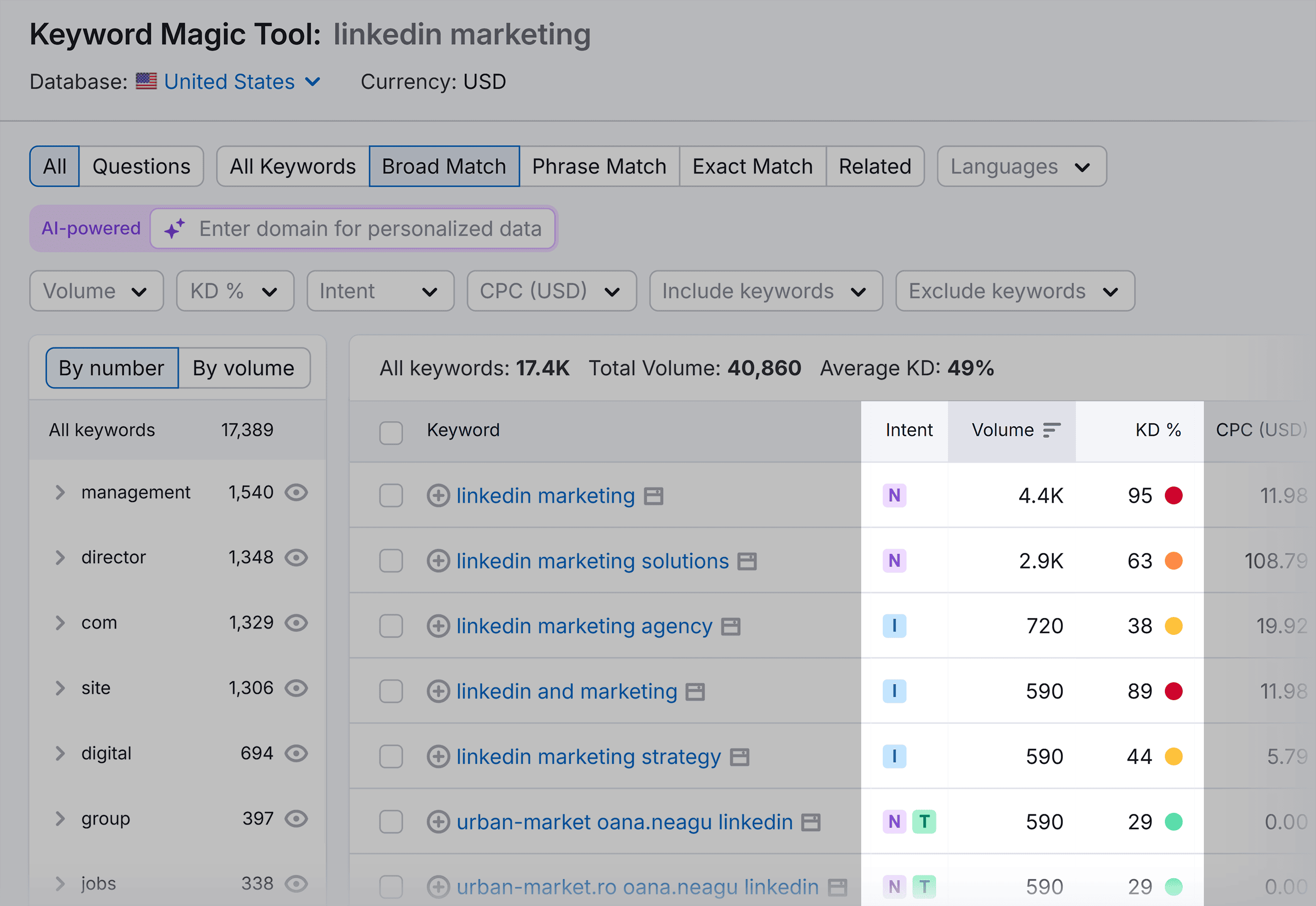The height and width of the screenshot is (906, 1316).
Task: Open the SERP icon next to "linkedin marketing strategy"
Action: pos(741,756)
